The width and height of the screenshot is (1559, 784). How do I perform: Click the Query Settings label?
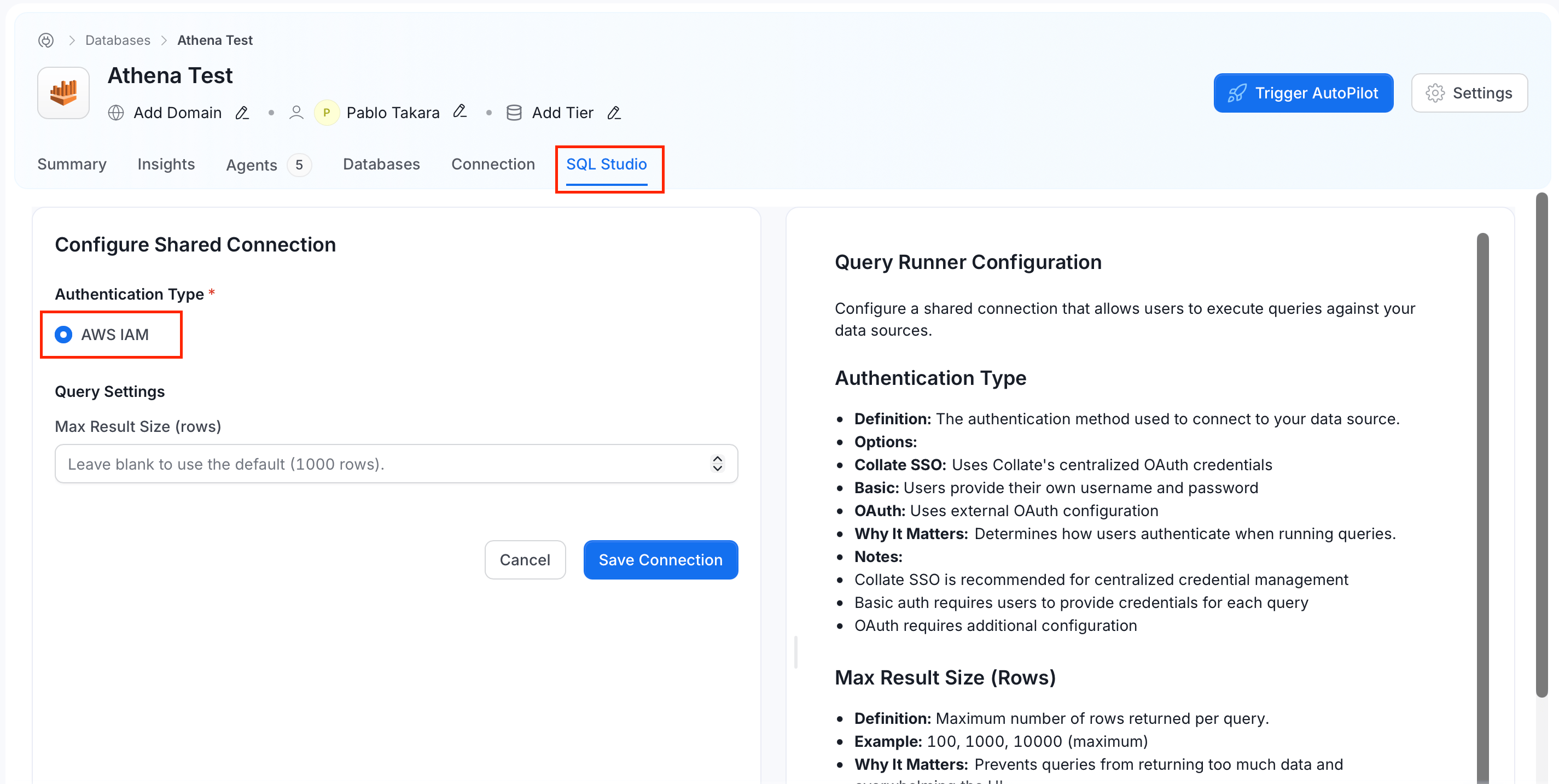[109, 391]
